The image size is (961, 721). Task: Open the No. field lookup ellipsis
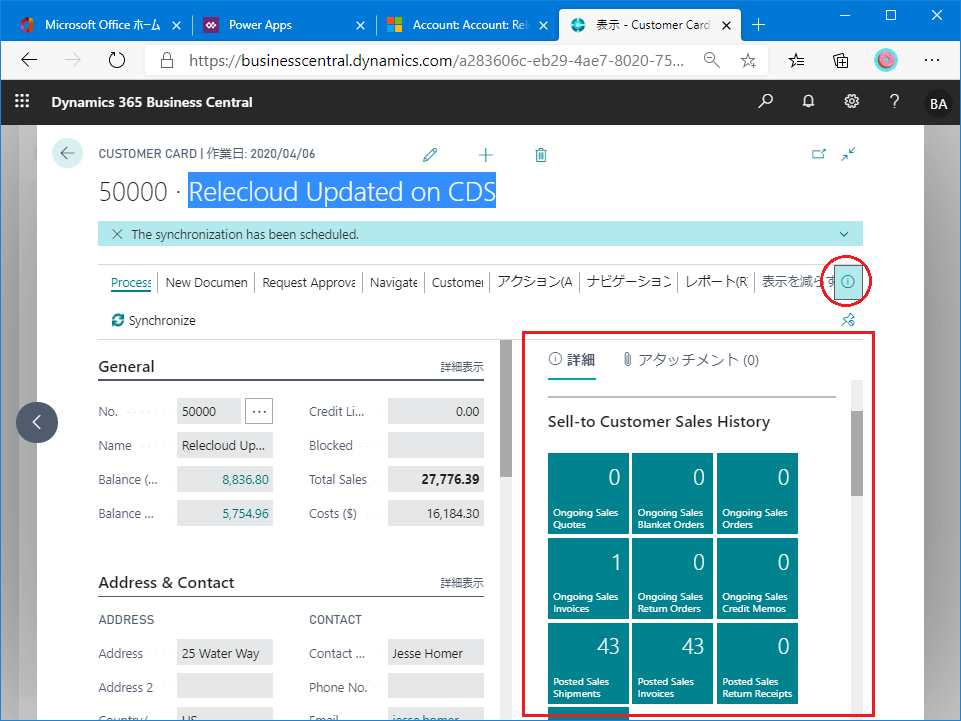[259, 411]
